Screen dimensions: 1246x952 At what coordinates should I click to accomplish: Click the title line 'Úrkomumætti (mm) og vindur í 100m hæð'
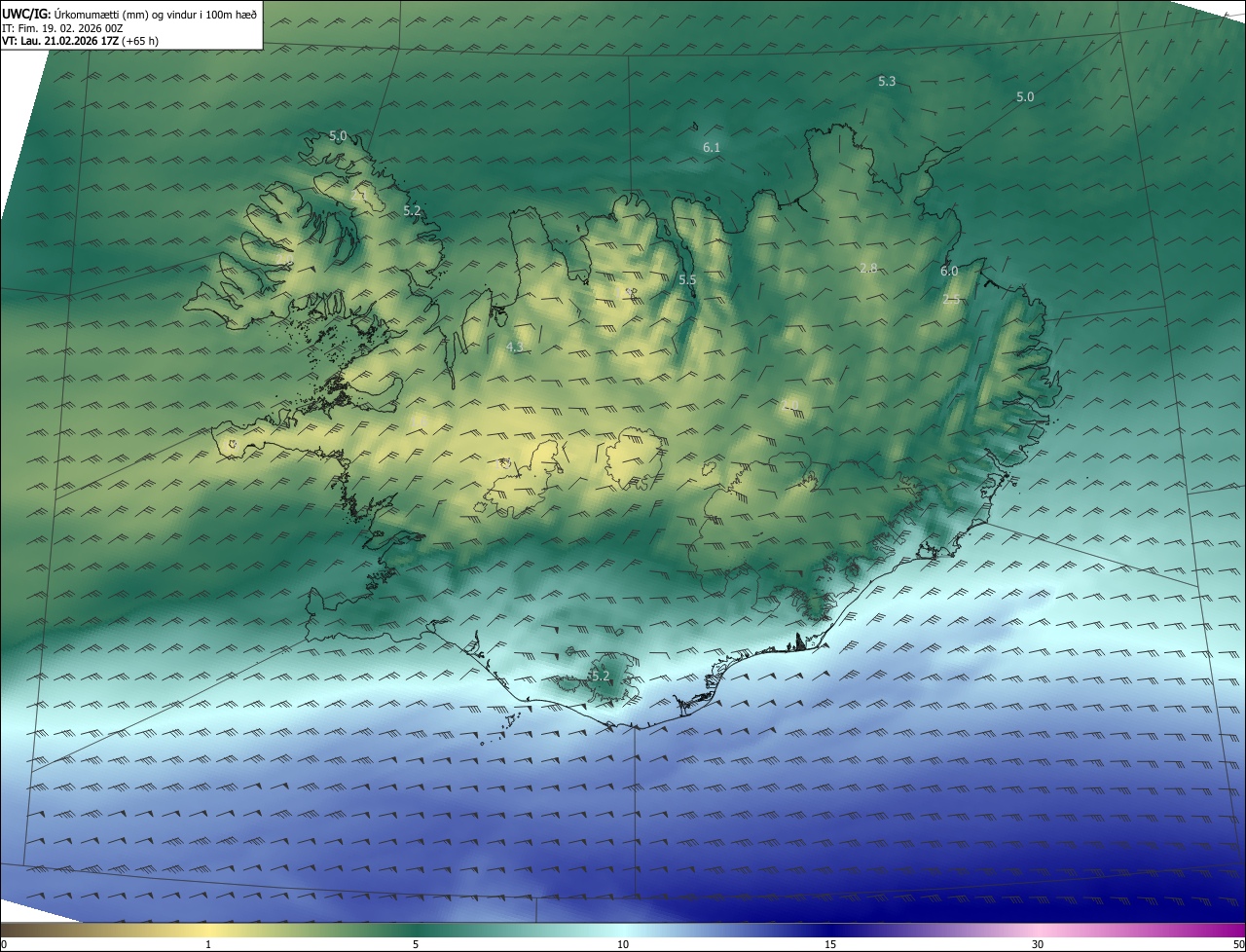tap(155, 14)
